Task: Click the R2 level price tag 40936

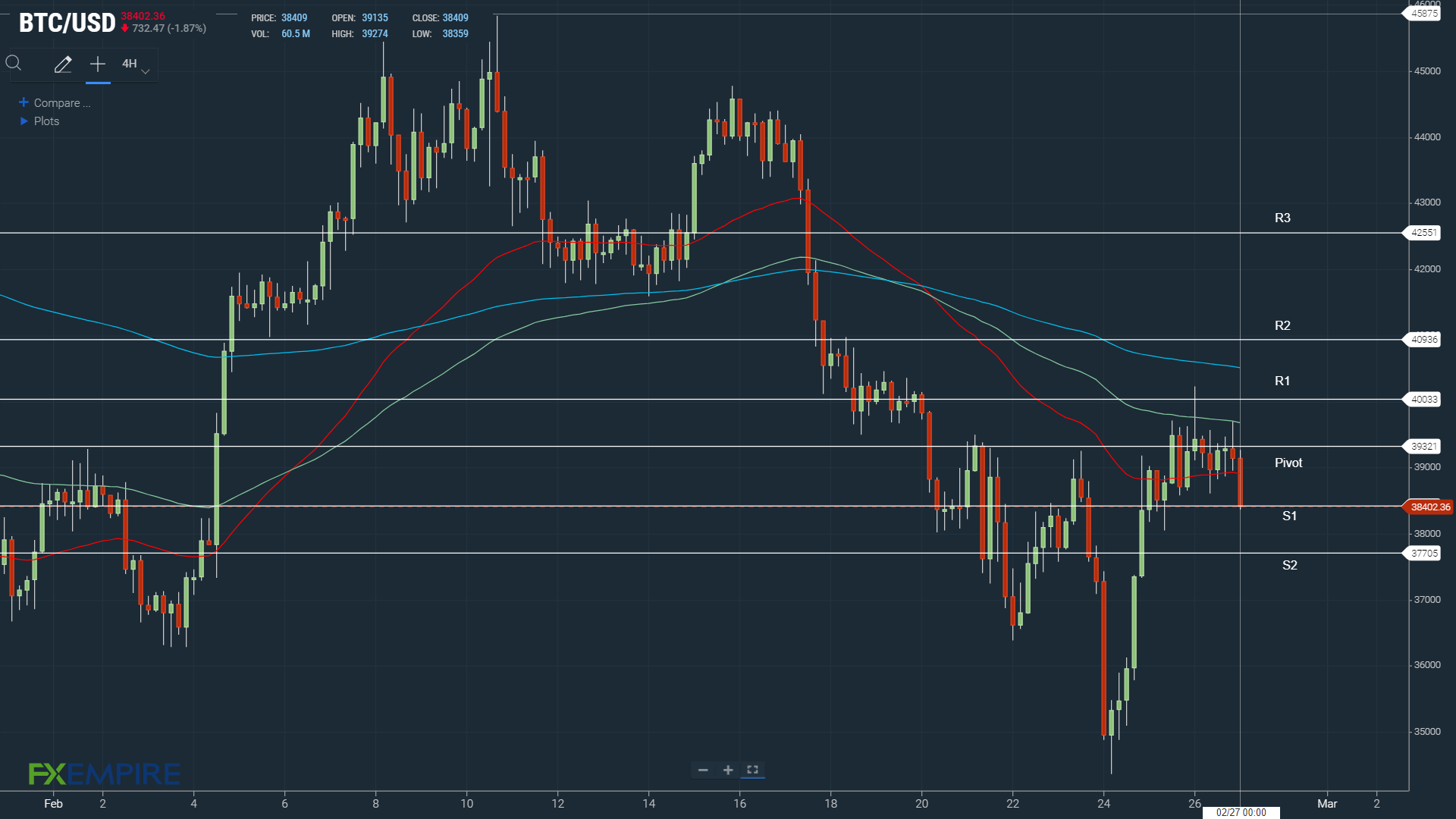Action: click(x=1423, y=340)
